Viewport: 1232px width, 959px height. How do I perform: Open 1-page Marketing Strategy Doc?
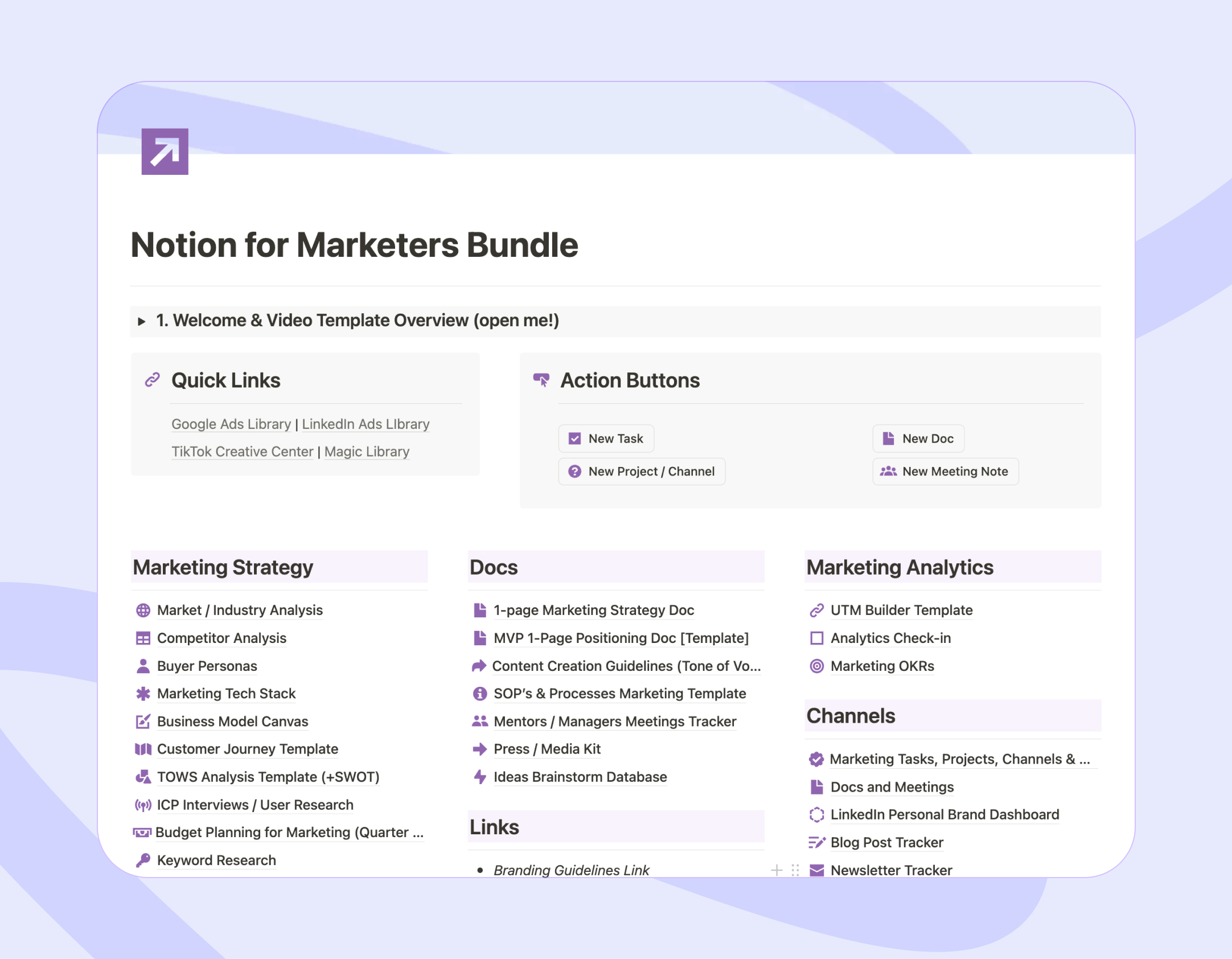pyautogui.click(x=594, y=610)
